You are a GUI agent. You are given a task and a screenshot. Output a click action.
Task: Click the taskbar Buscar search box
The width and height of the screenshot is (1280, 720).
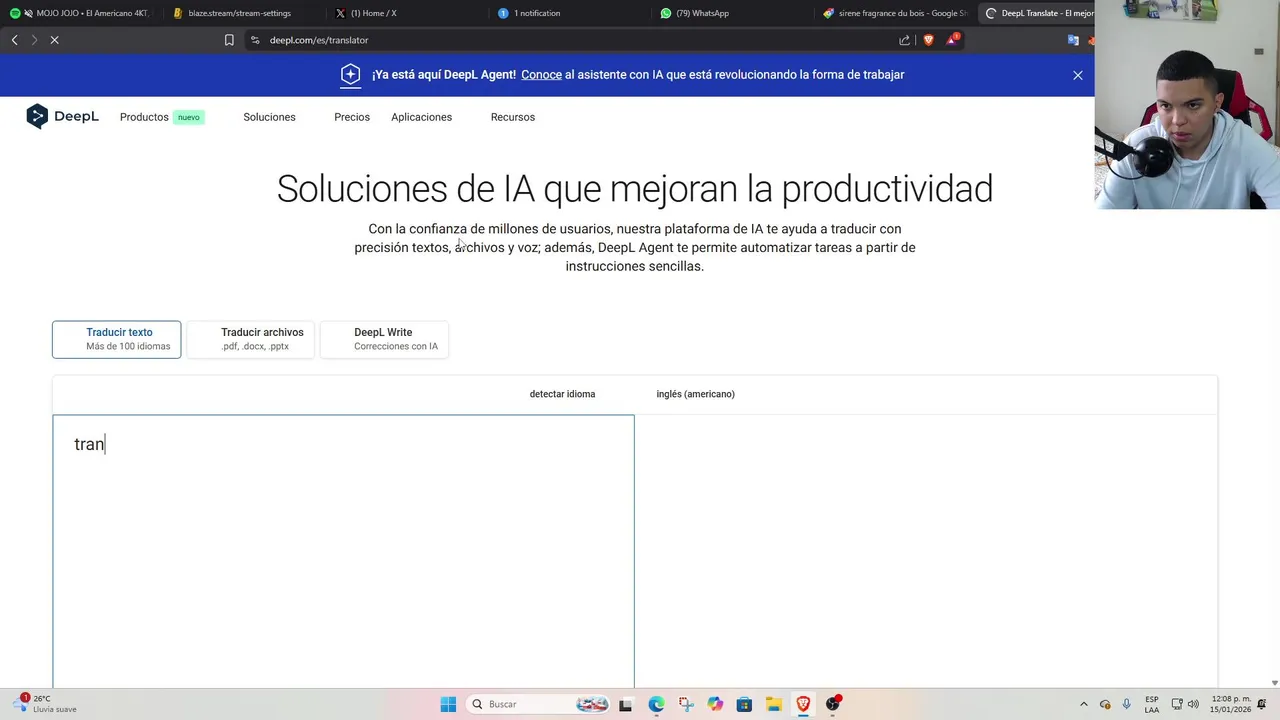click(x=538, y=704)
